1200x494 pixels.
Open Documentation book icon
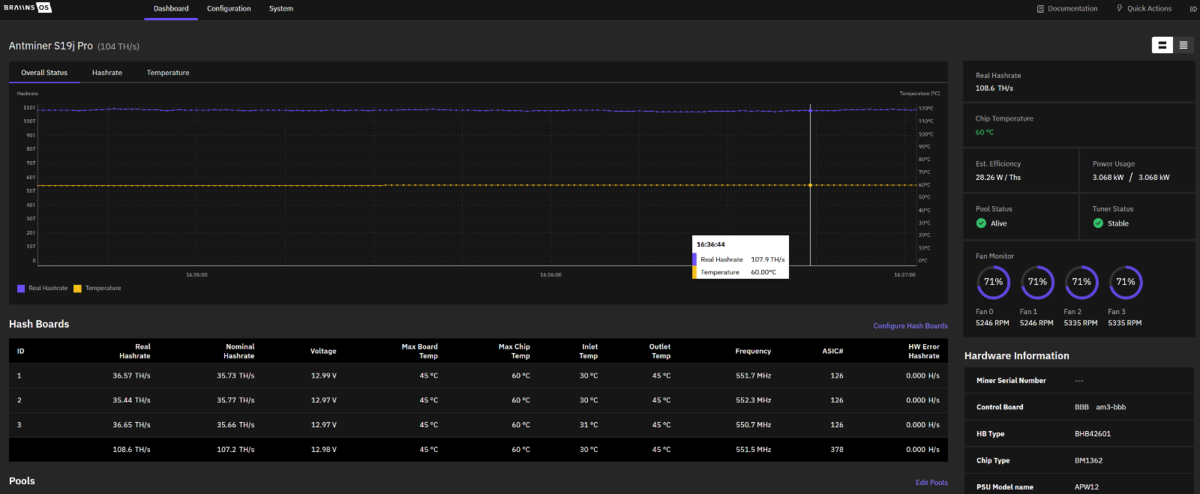[x=1041, y=8]
